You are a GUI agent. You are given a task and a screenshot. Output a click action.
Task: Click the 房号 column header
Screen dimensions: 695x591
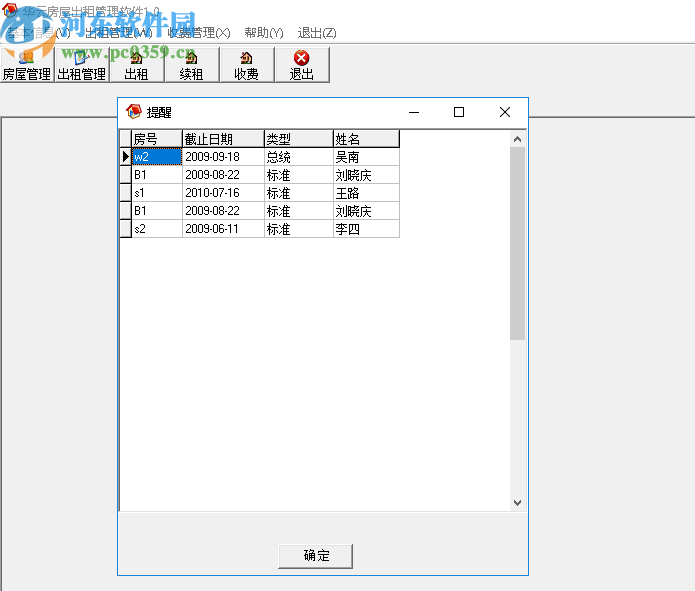157,139
